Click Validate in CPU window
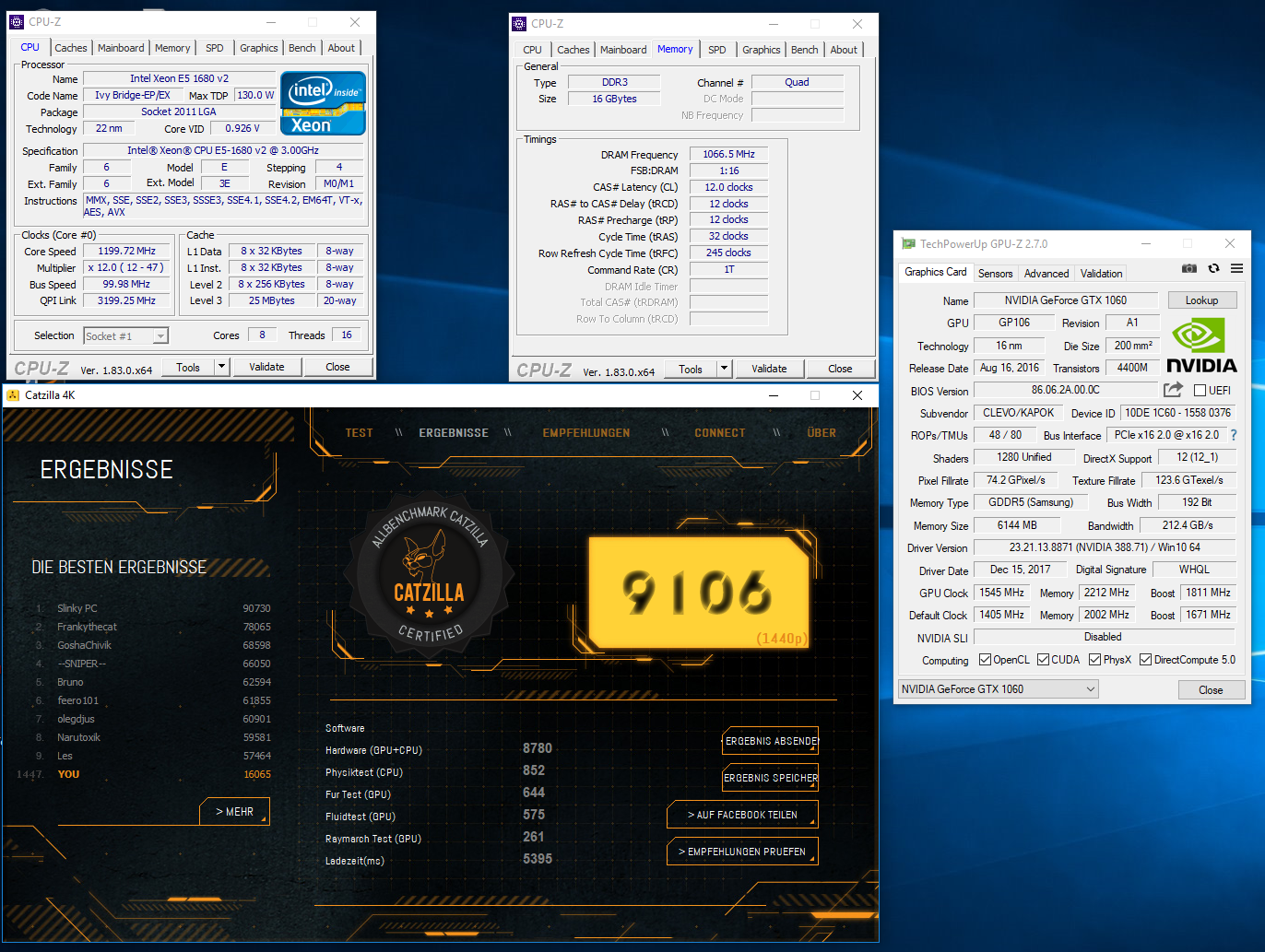This screenshot has width=1265, height=952. pyautogui.click(x=267, y=367)
